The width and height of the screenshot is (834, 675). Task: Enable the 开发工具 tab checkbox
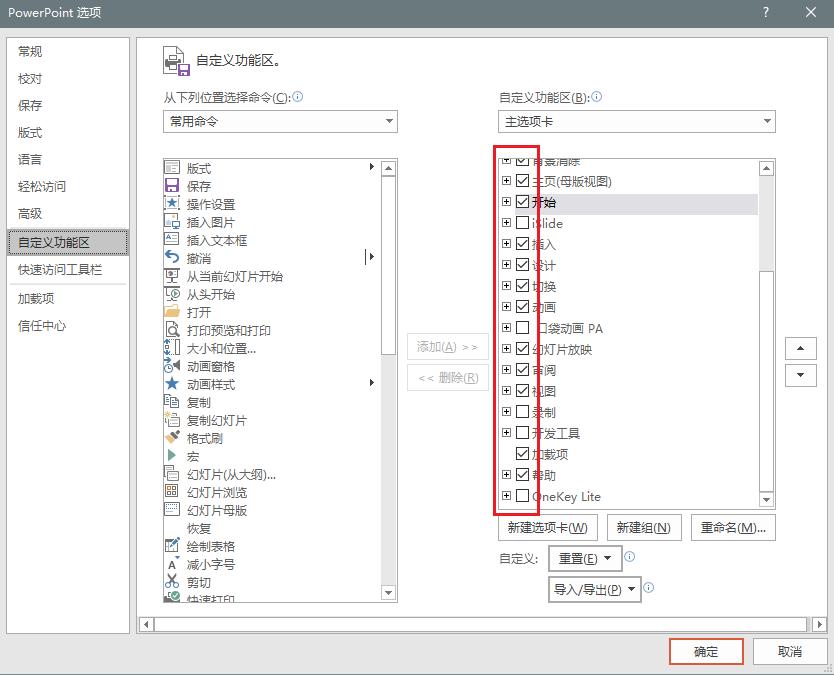tap(521, 433)
